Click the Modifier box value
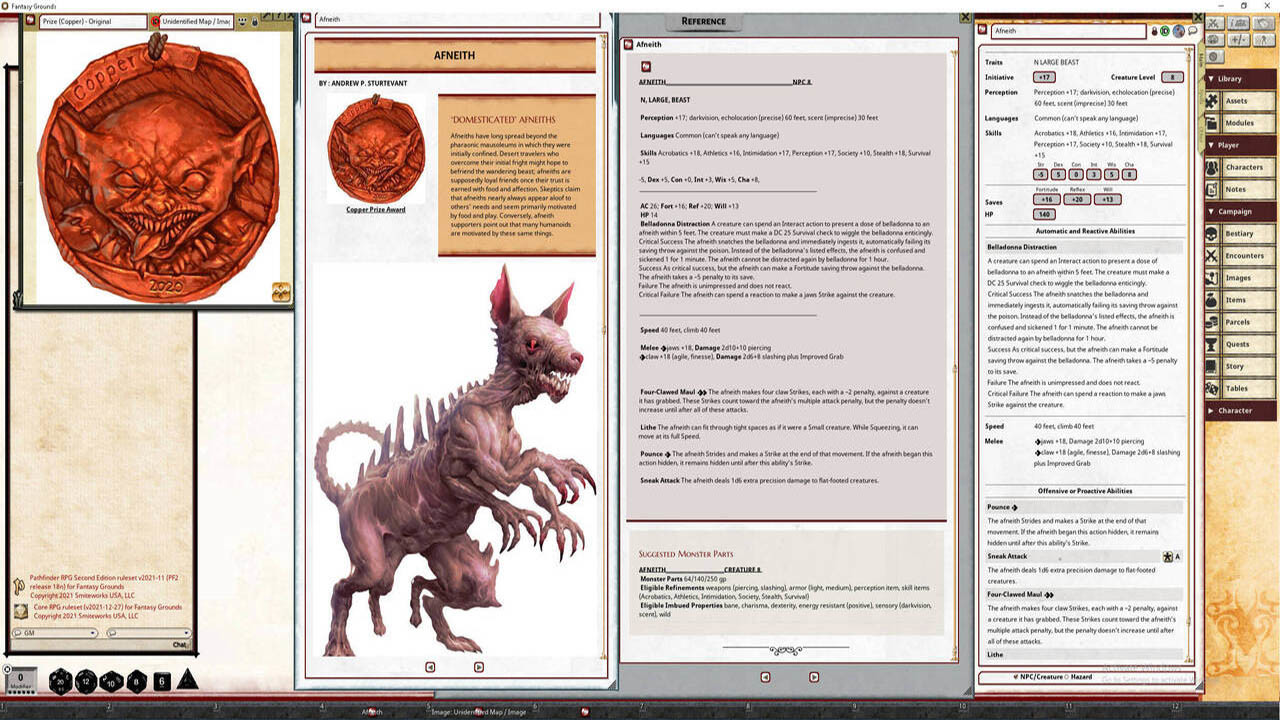 click(x=21, y=679)
